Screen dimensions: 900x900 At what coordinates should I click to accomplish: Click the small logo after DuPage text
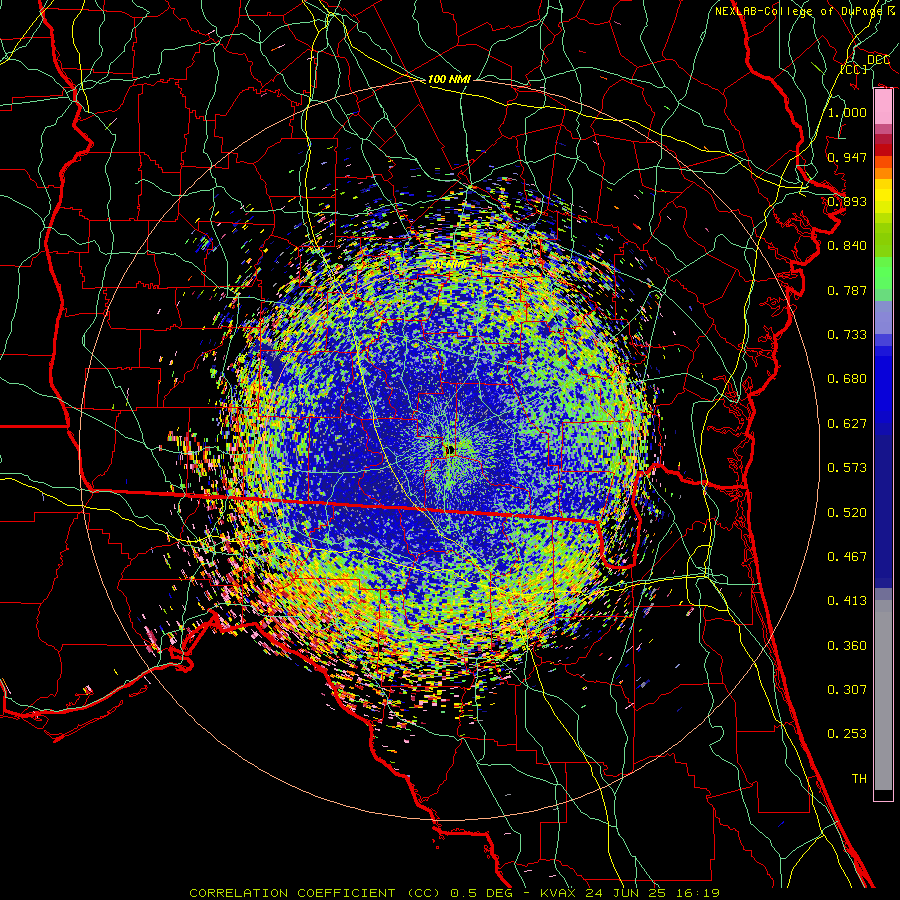pyautogui.click(x=893, y=10)
